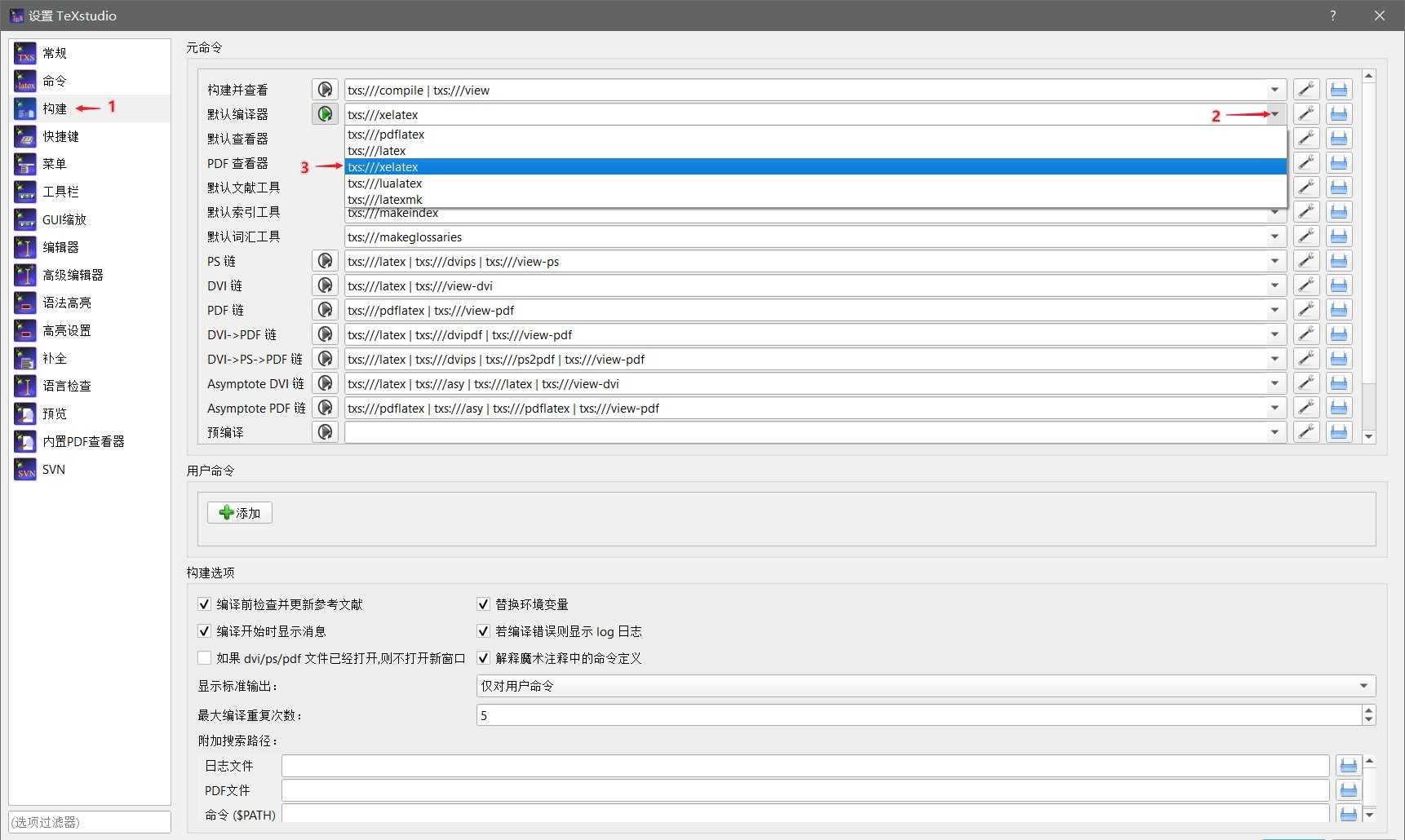The image size is (1405, 840).
Task: Click the 日志文件 path input field
Action: pos(805,766)
